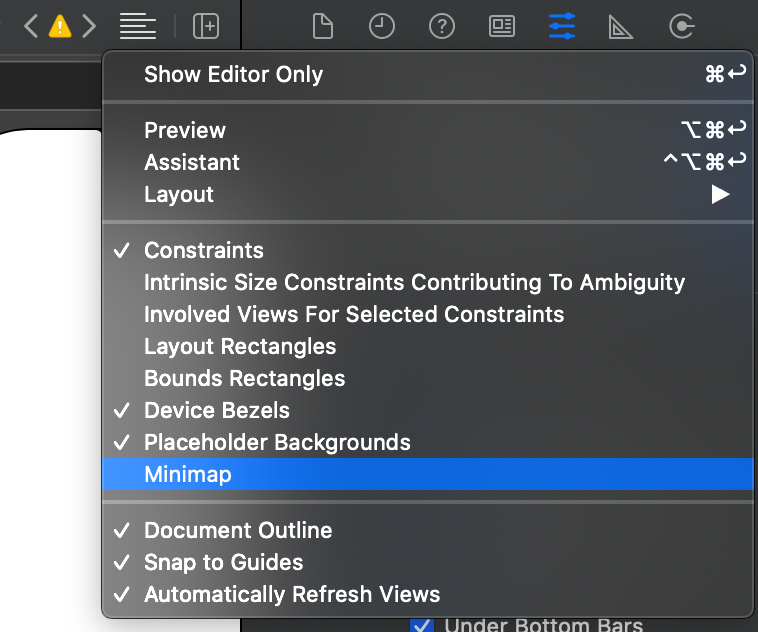Screen dimensions: 758x632
Task: Show the Attributes inspector sliders icon
Action: click(562, 26)
